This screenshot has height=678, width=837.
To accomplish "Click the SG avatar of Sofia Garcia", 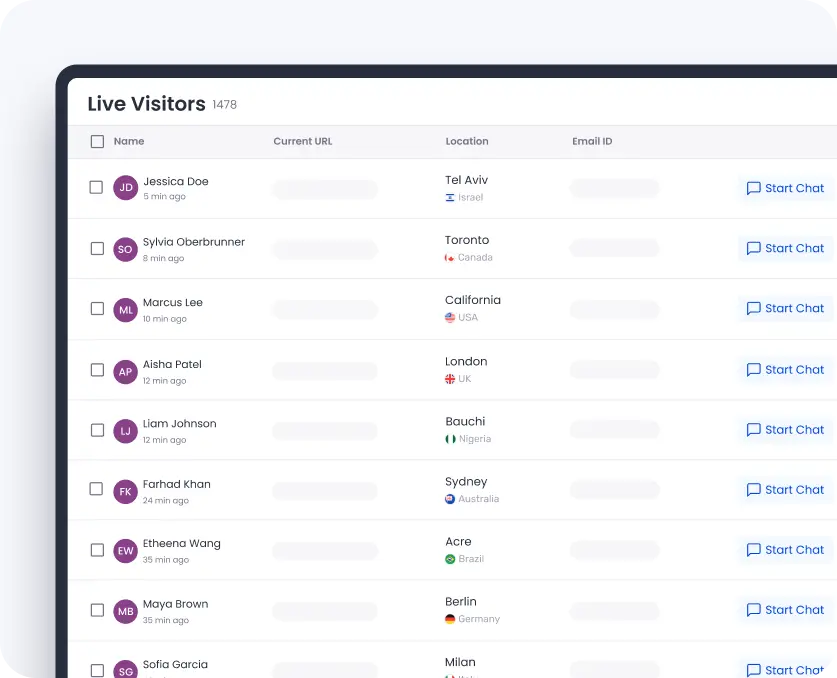I will click(x=125, y=670).
